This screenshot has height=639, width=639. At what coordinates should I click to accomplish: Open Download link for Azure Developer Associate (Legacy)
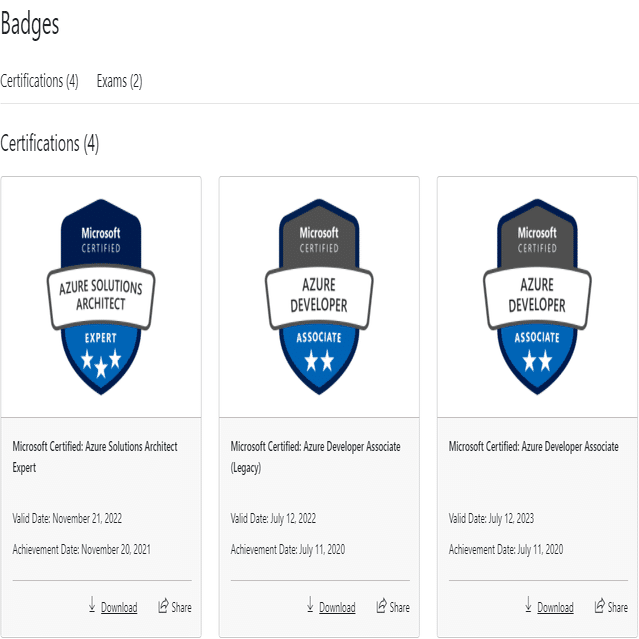point(337,607)
